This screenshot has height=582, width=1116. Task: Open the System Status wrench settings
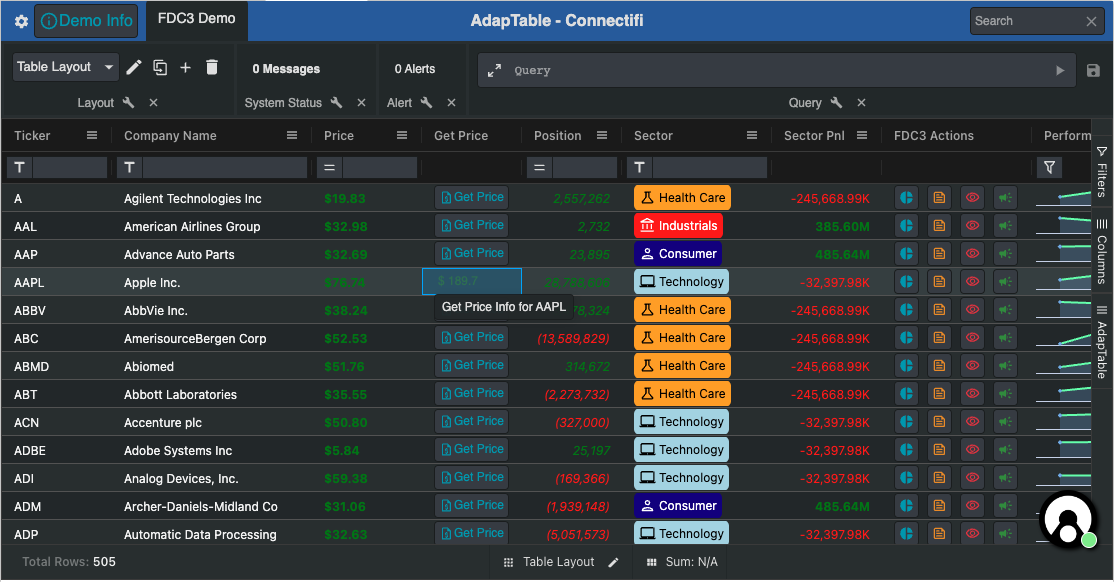[337, 102]
